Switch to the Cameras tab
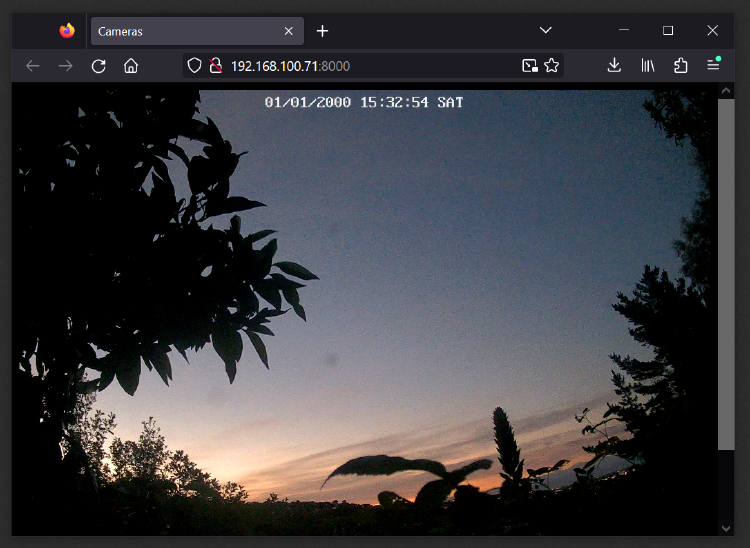Screen dimensions: 750x548 click(x=197, y=31)
